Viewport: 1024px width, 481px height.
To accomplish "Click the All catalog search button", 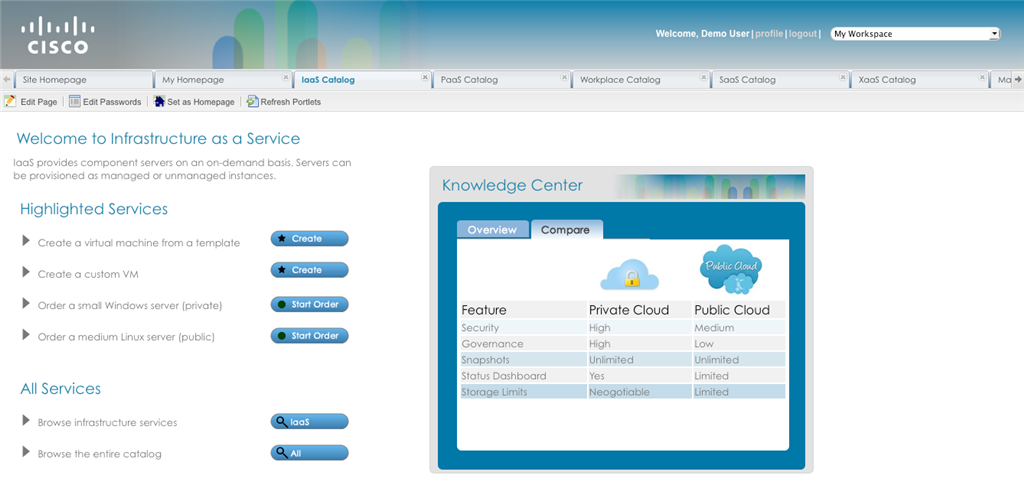I will (310, 453).
